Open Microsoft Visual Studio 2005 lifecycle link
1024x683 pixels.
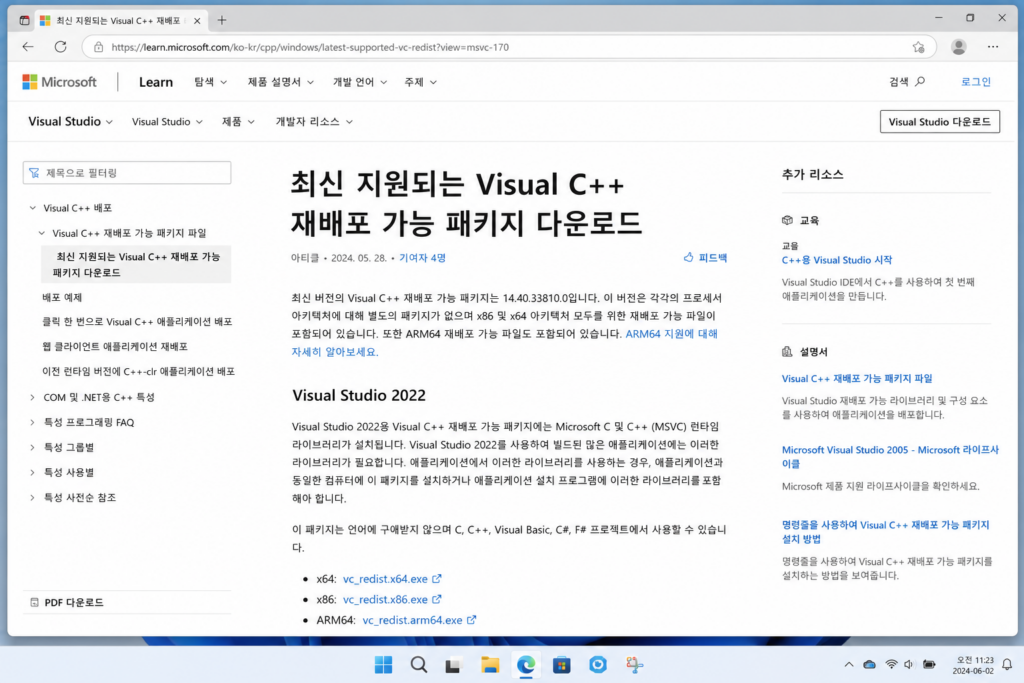point(889,456)
